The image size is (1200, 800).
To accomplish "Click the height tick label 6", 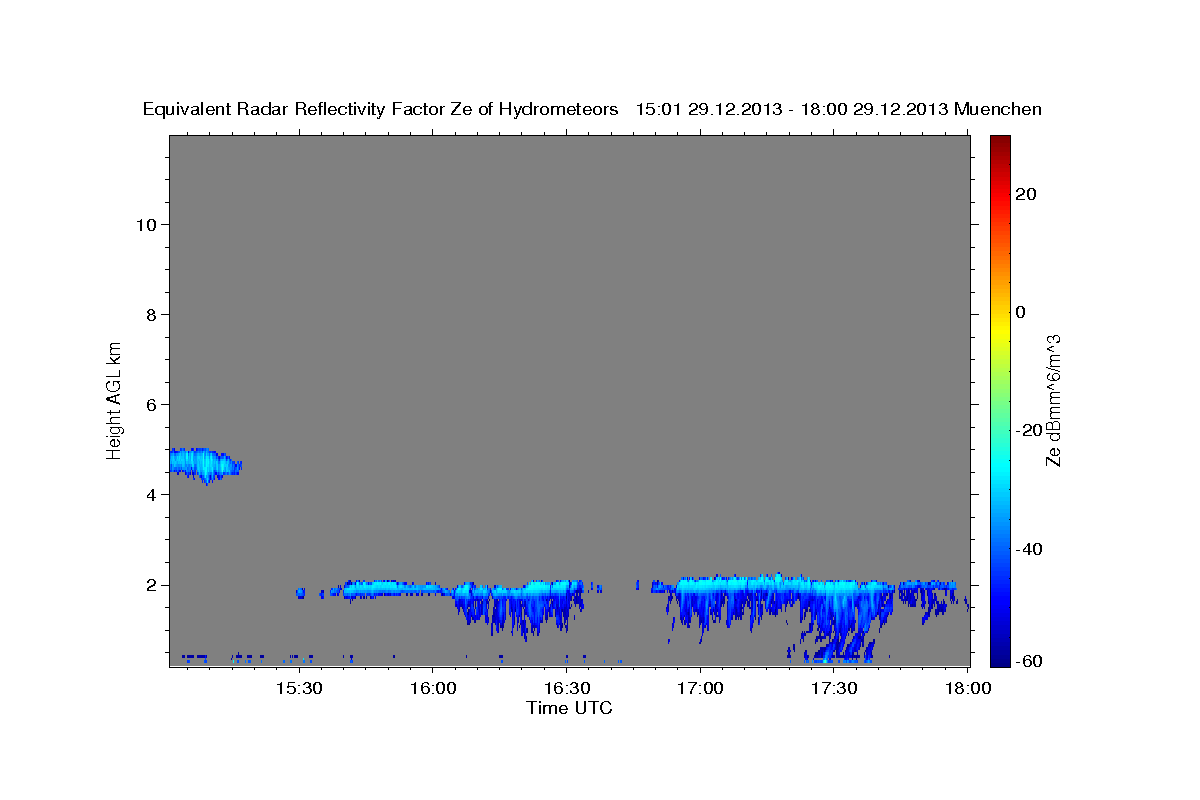I will click(x=150, y=404).
